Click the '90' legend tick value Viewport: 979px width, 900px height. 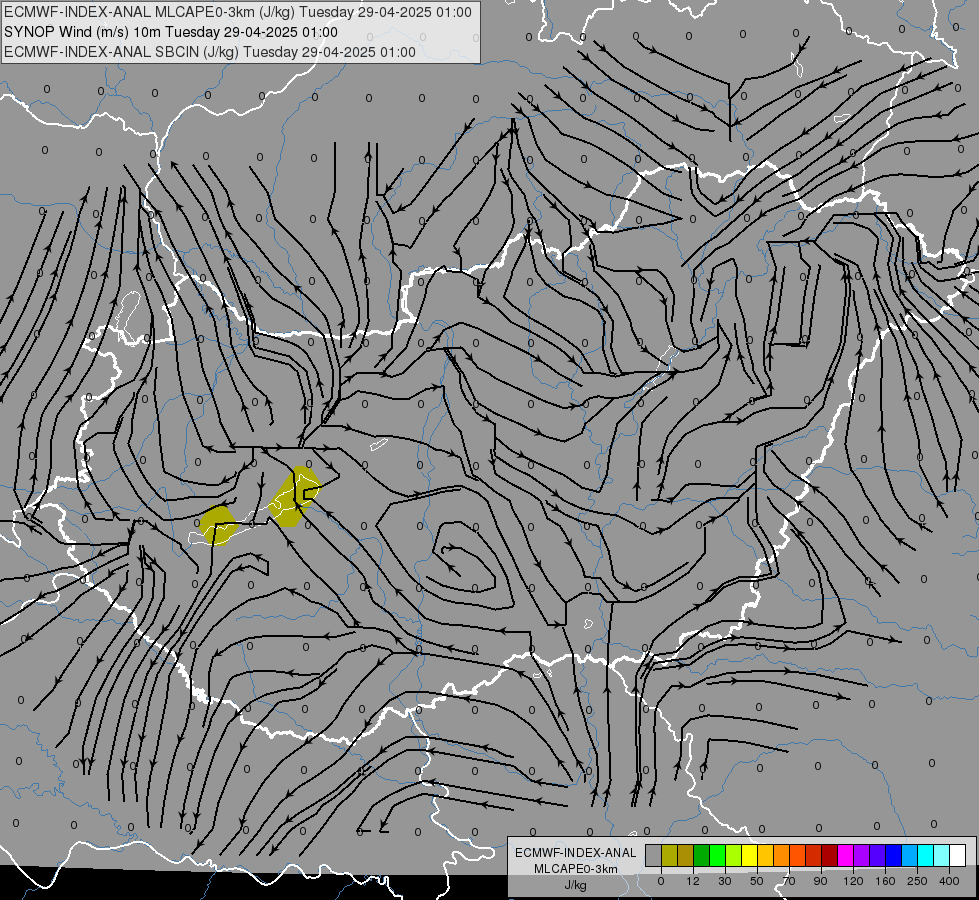click(x=821, y=881)
